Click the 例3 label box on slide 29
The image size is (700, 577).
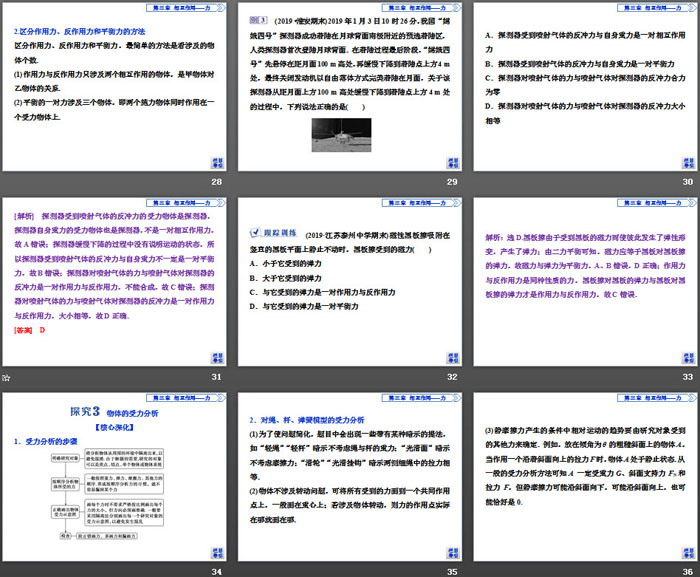[x=259, y=19]
